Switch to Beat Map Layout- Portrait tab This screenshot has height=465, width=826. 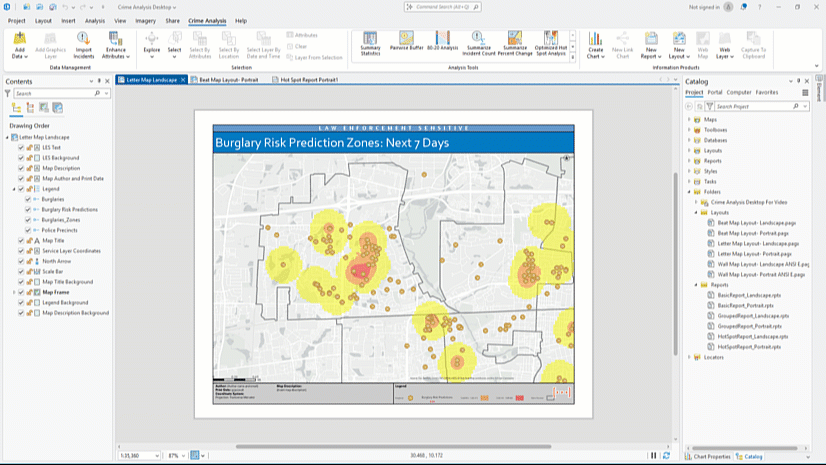click(x=225, y=80)
